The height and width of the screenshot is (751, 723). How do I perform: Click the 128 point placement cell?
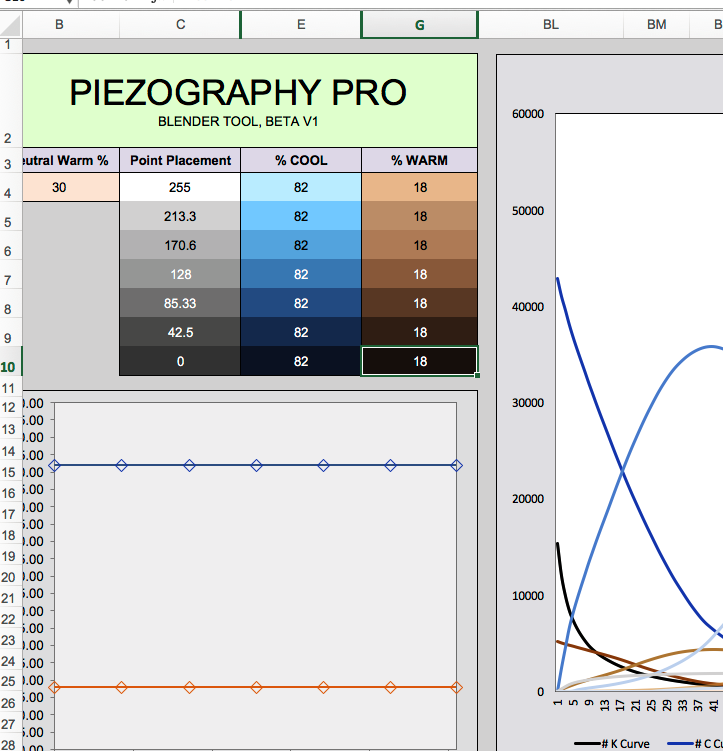point(180,274)
